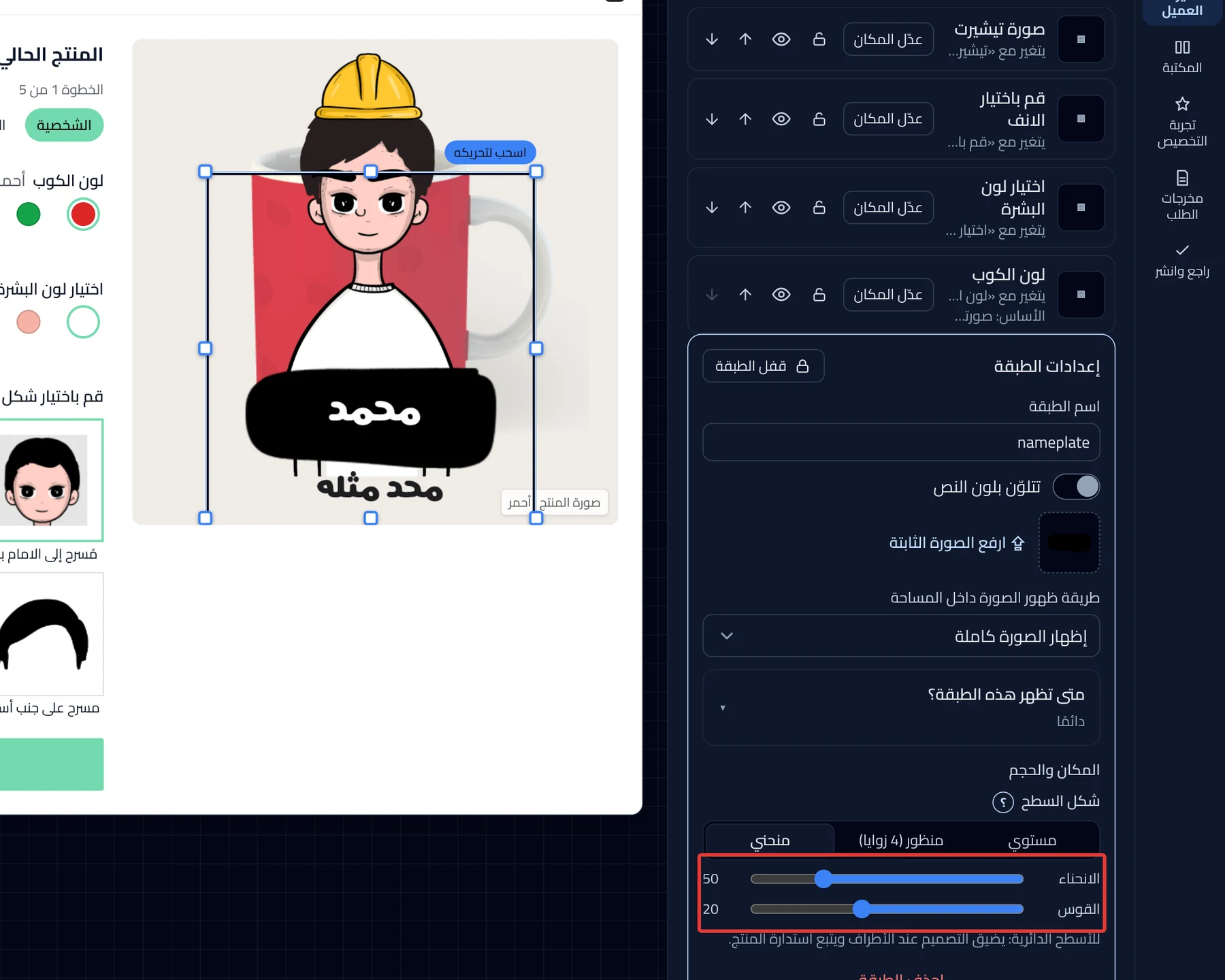Viewport: 1225px width, 980px height.
Task: Move قم باختيار الانف layer down
Action: point(712,119)
